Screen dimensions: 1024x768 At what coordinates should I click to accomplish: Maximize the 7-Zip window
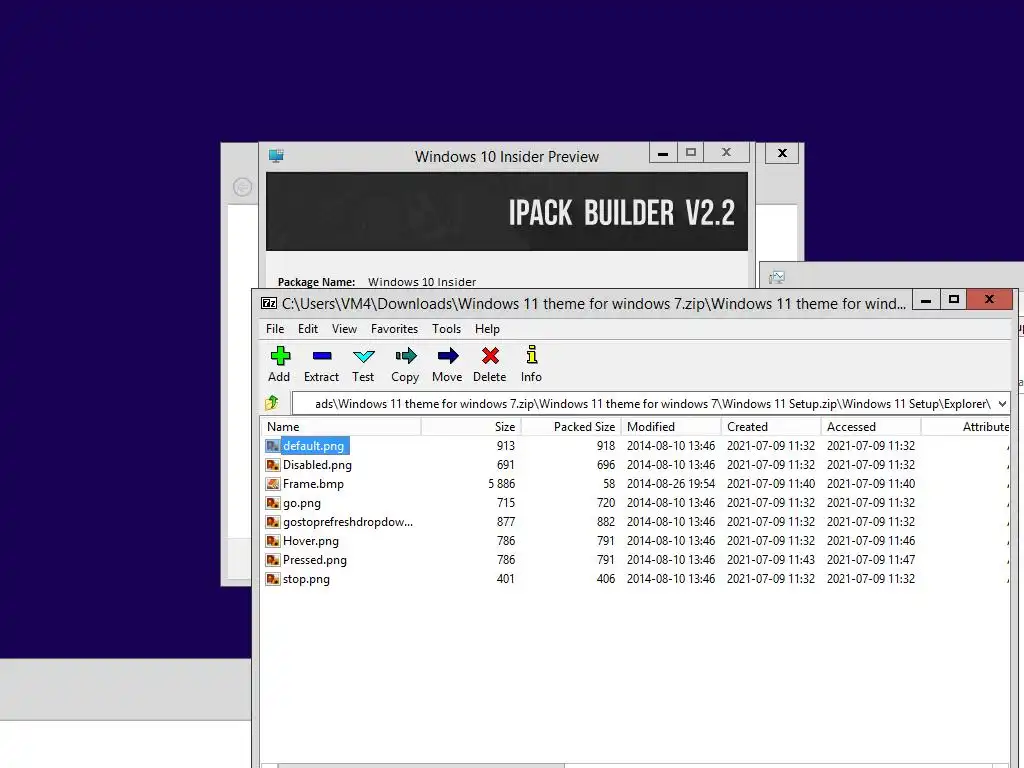coord(953,300)
